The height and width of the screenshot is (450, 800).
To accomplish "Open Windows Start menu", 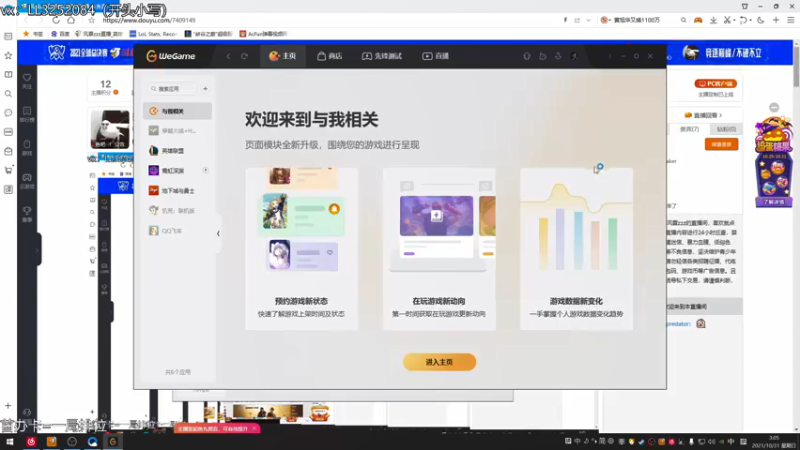I will click(10, 442).
